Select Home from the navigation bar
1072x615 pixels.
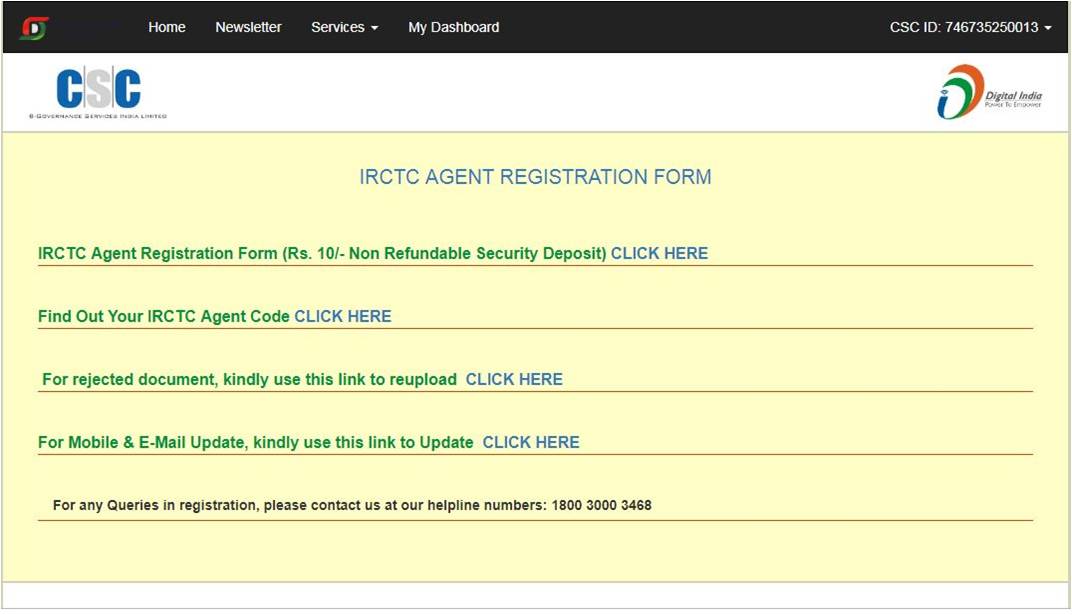[x=166, y=27]
